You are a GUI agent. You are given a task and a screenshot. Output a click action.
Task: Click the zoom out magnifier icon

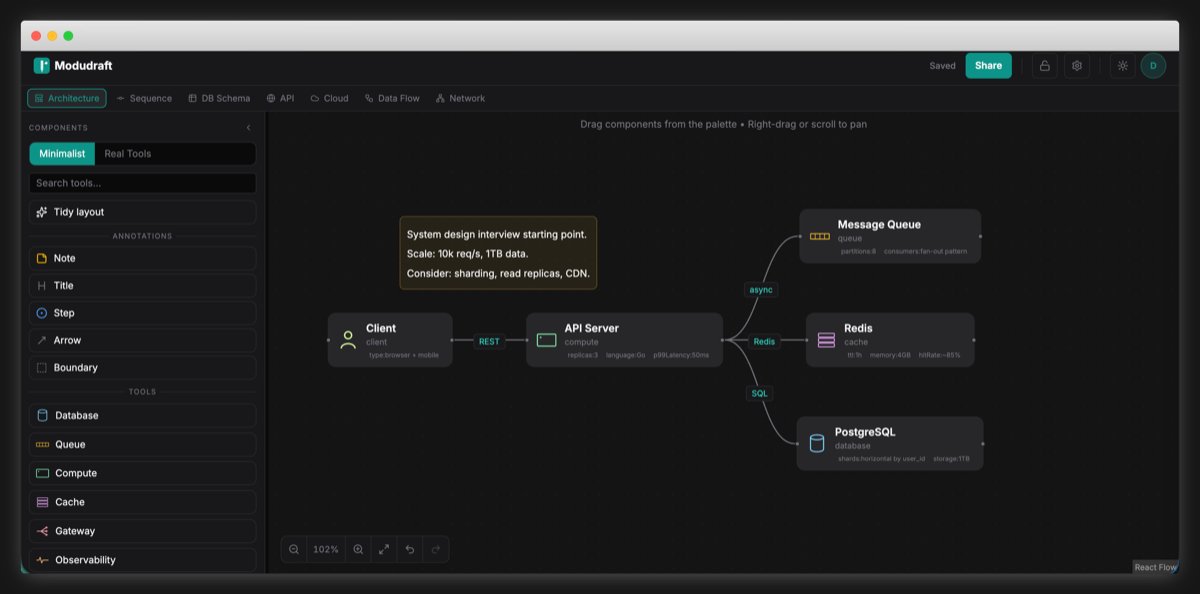tap(294, 549)
